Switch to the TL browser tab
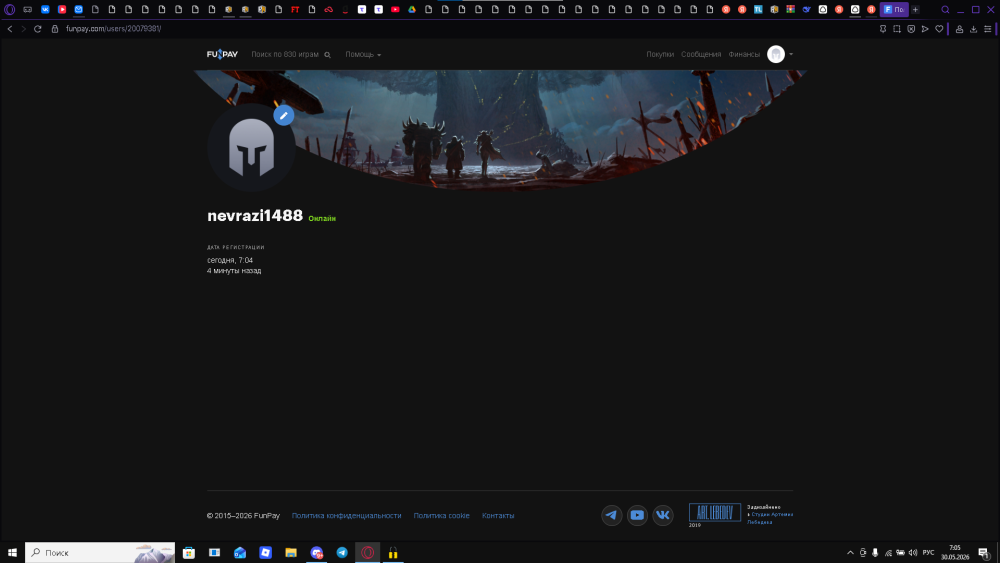 (x=758, y=10)
